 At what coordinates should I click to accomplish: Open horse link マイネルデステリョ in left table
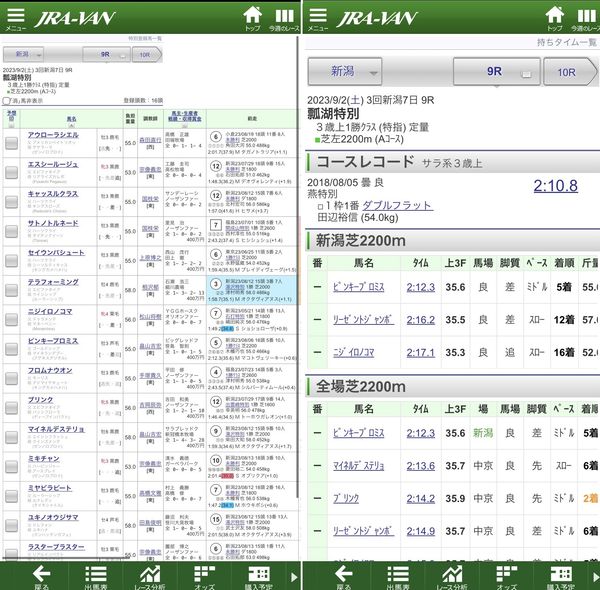pyautogui.click(x=56, y=429)
